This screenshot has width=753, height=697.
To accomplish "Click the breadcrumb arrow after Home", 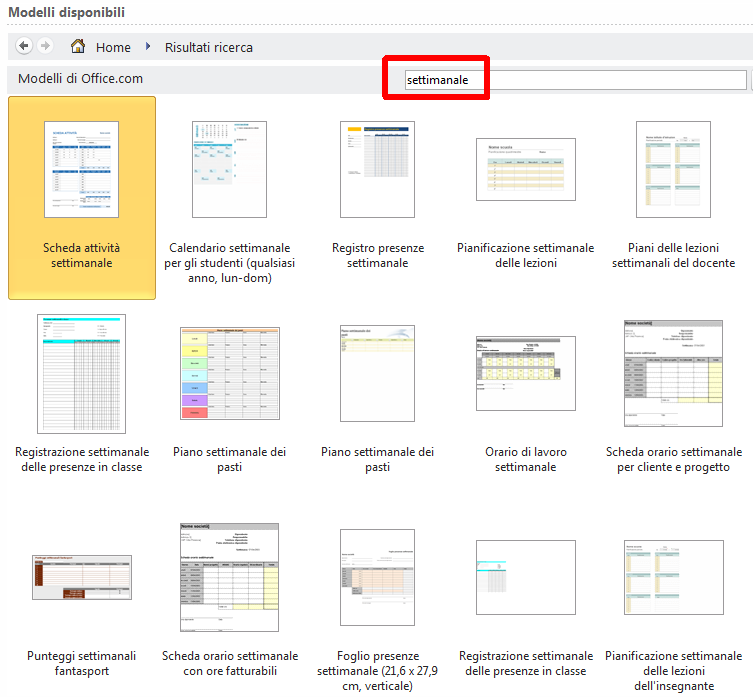I will (x=148, y=46).
